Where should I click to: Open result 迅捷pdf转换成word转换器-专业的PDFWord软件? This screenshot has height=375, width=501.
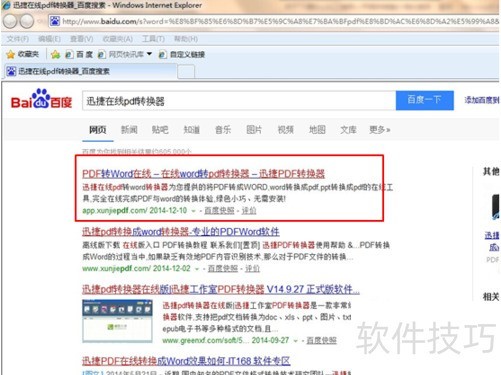pyautogui.click(x=181, y=232)
